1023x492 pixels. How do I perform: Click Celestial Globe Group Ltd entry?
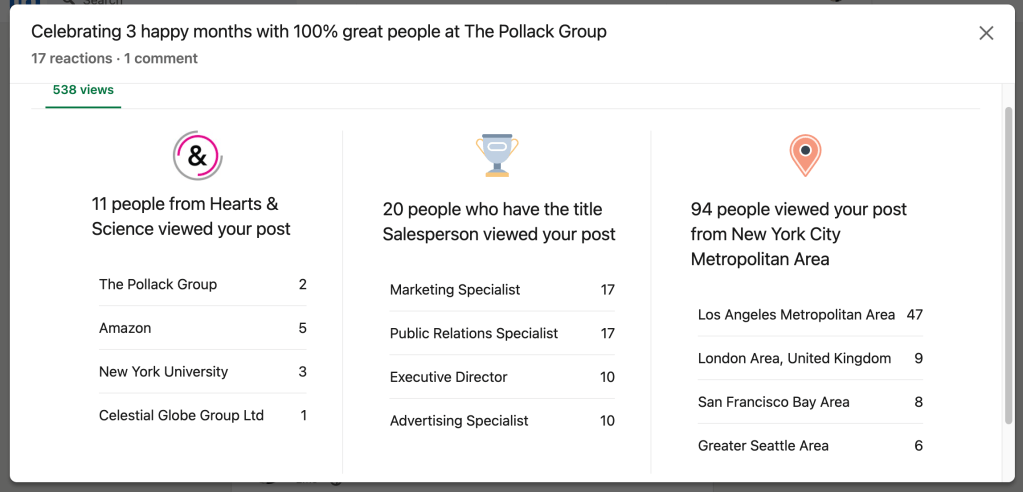point(202,415)
